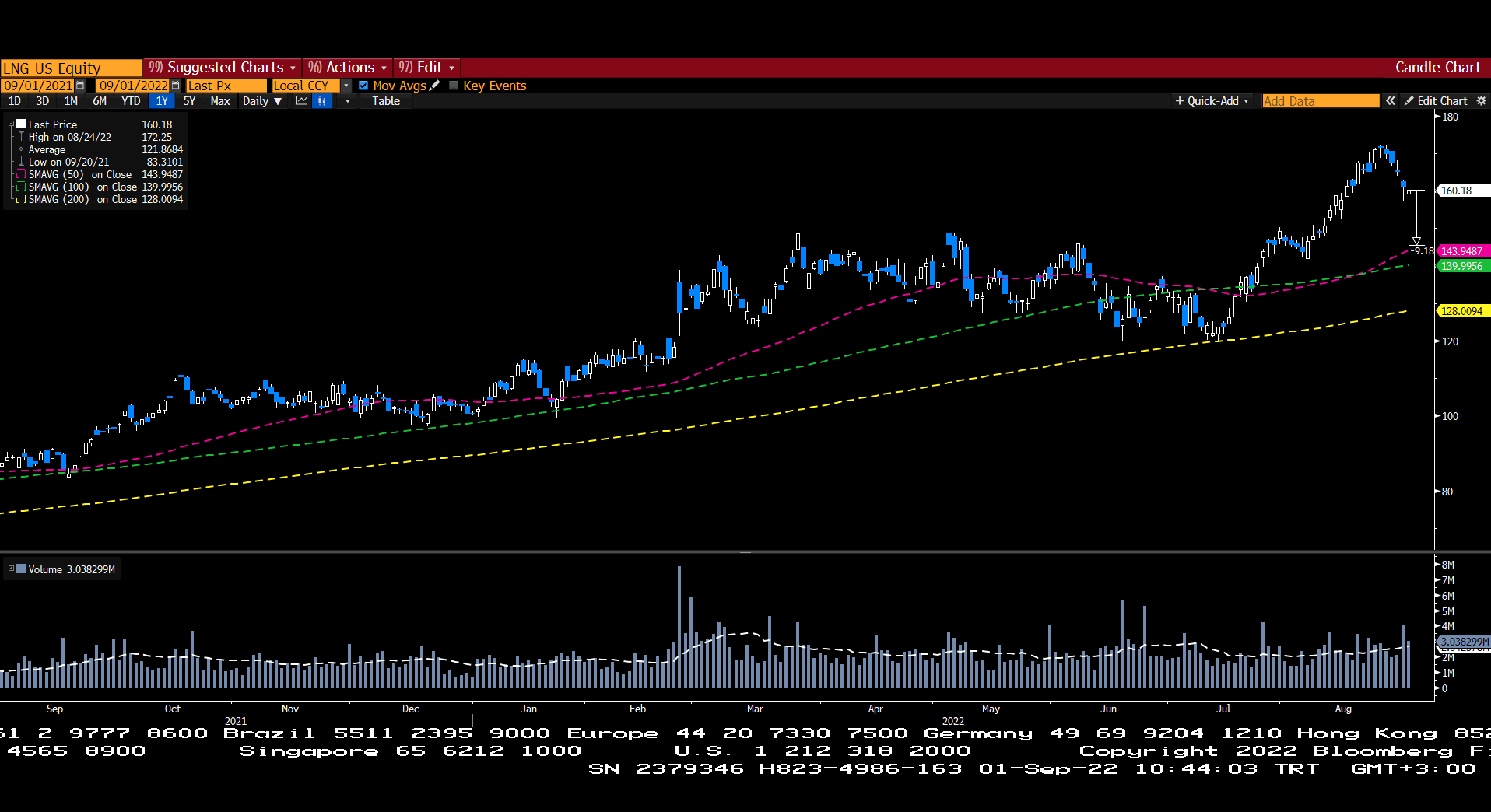This screenshot has width=1491, height=812.
Task: Select the 5Y range tab
Action: click(189, 101)
